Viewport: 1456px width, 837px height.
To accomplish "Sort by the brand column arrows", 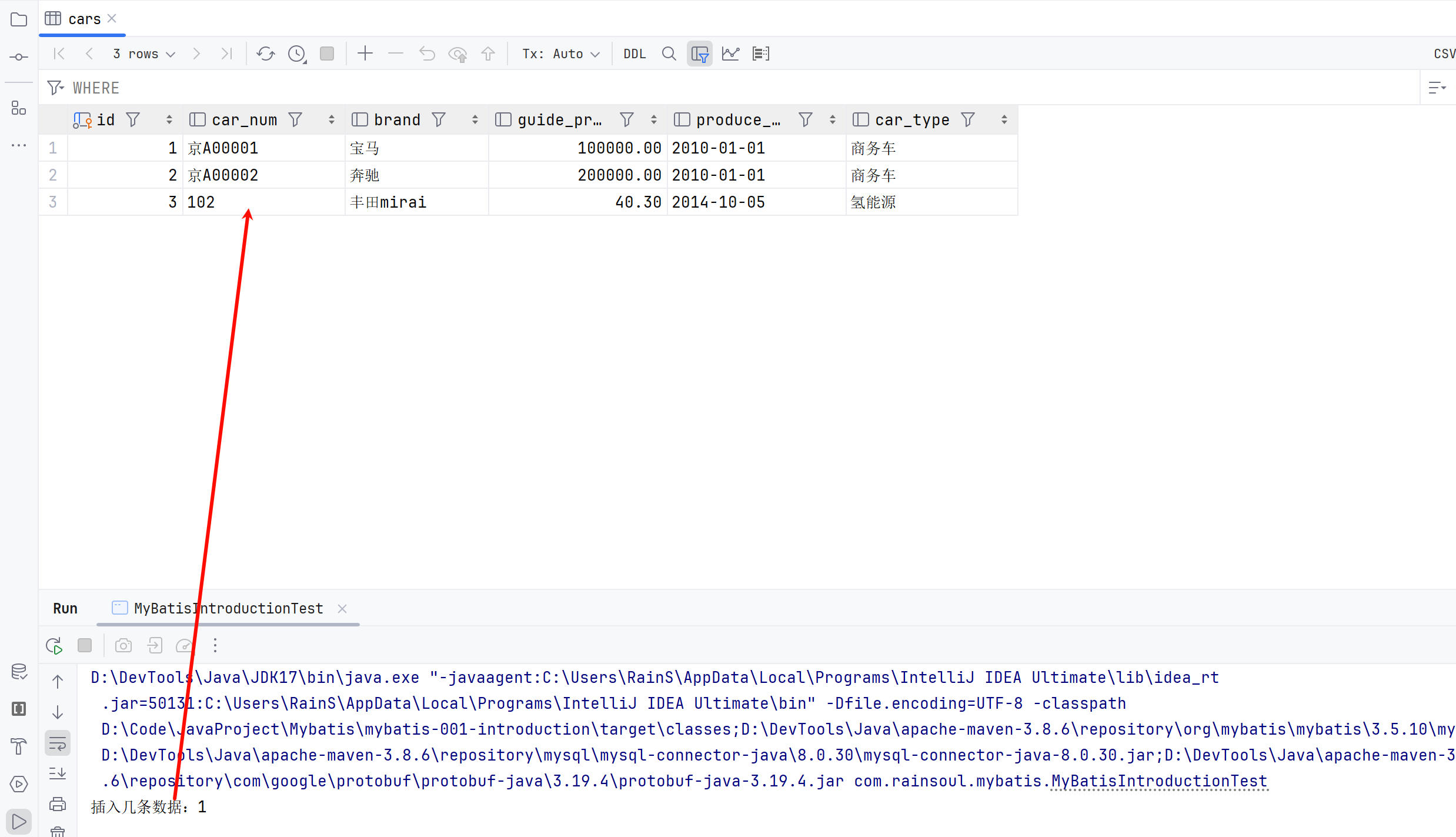I will click(x=475, y=120).
